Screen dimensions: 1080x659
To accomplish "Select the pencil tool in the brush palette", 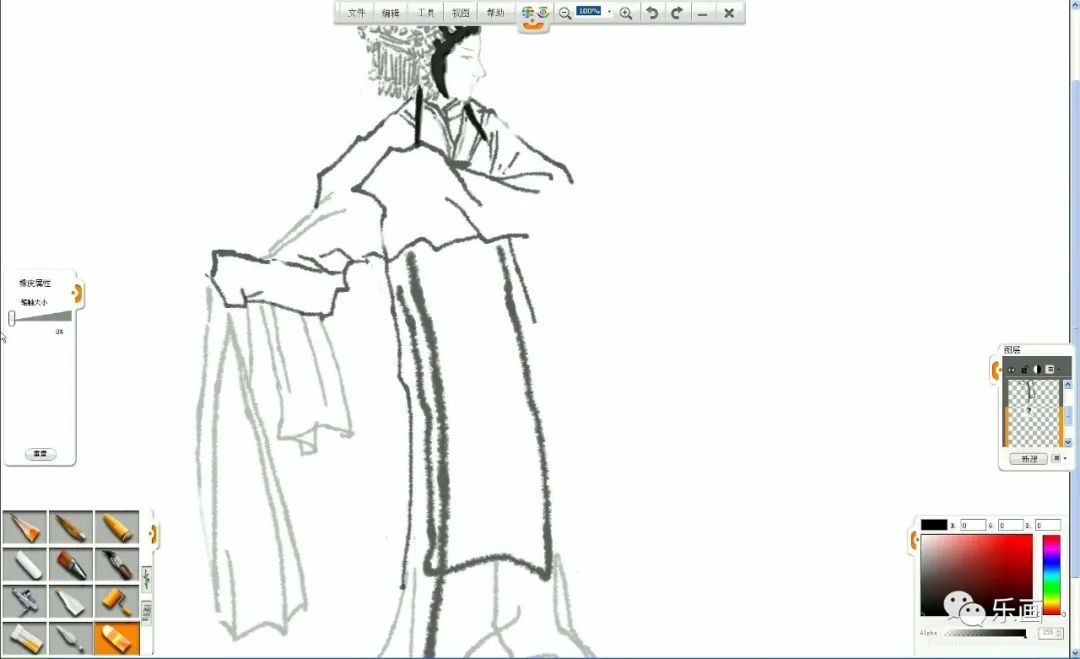I will click(25, 527).
